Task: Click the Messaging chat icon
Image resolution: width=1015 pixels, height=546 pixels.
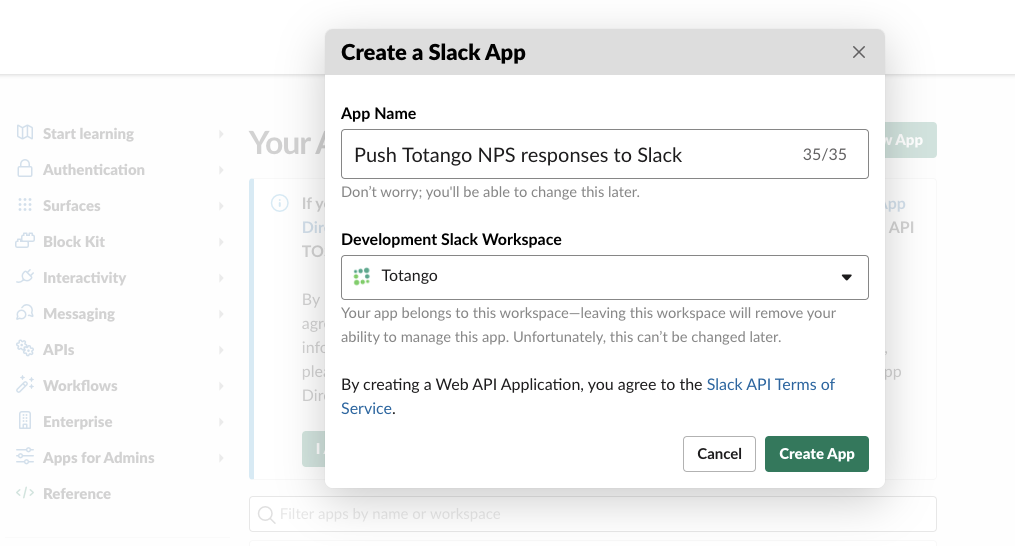Action: (25, 313)
